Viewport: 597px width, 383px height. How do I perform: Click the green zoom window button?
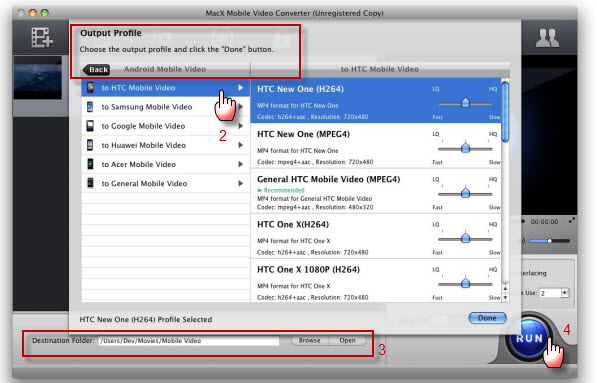[45, 13]
